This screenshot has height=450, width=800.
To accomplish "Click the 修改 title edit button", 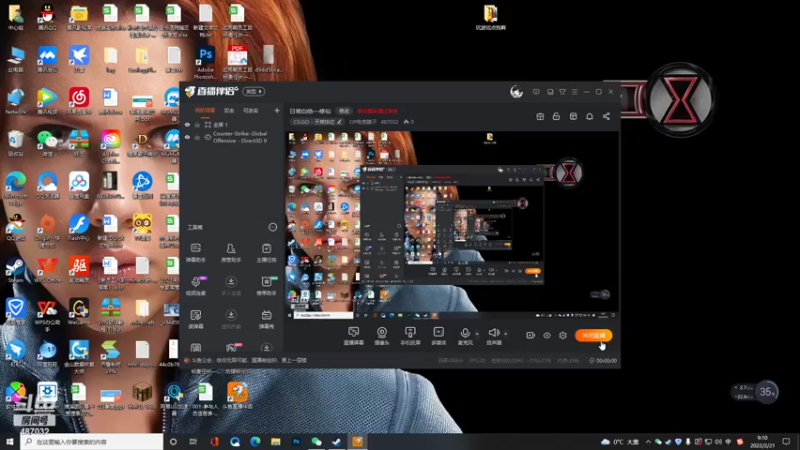I will [x=344, y=111].
